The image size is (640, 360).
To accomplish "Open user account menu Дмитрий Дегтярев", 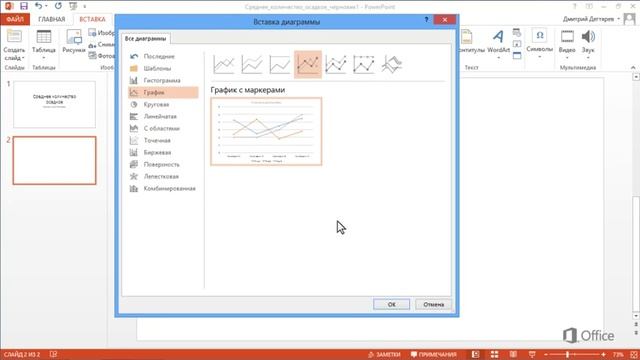I will click(x=591, y=19).
